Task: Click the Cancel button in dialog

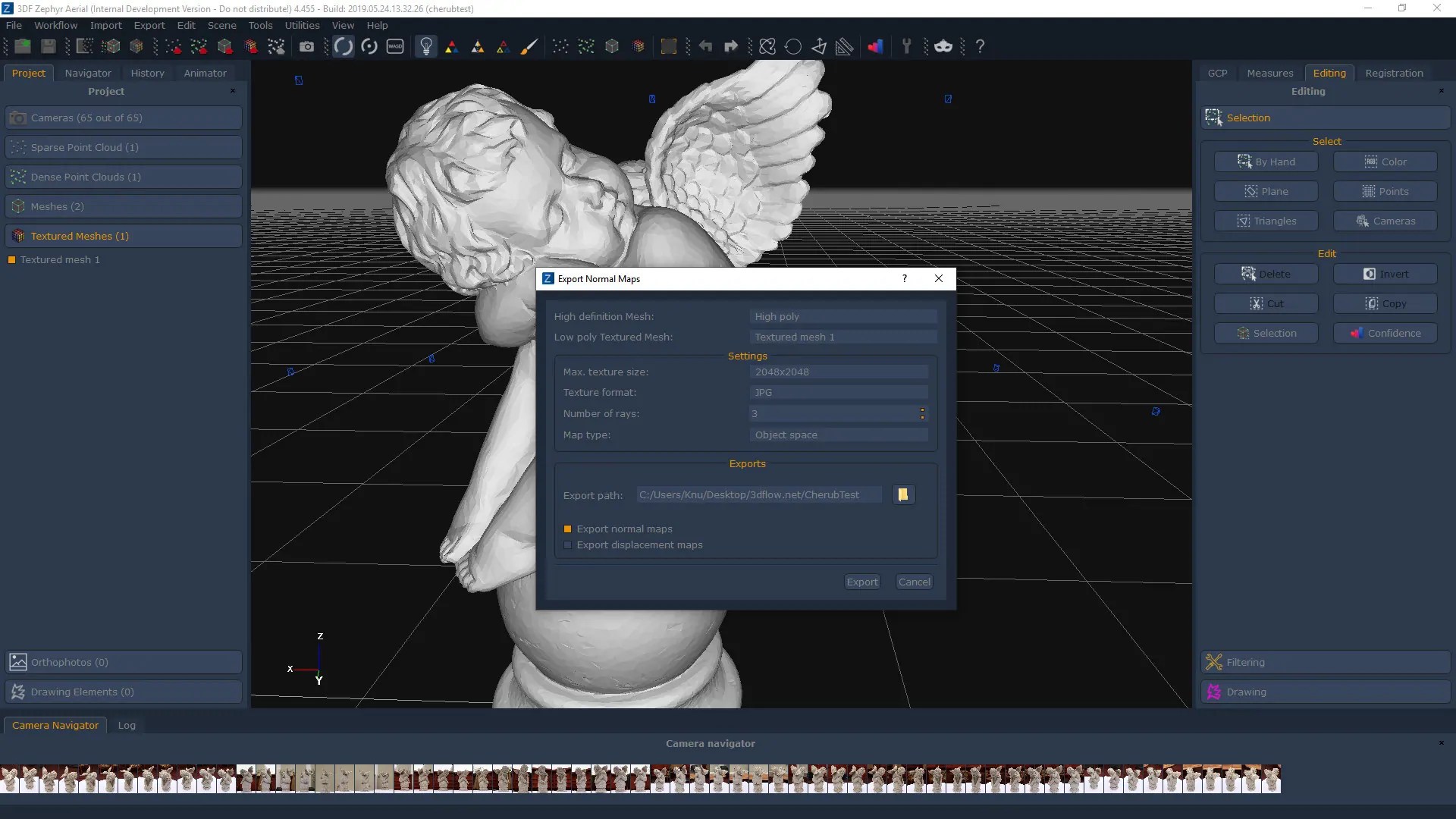Action: 914,582
